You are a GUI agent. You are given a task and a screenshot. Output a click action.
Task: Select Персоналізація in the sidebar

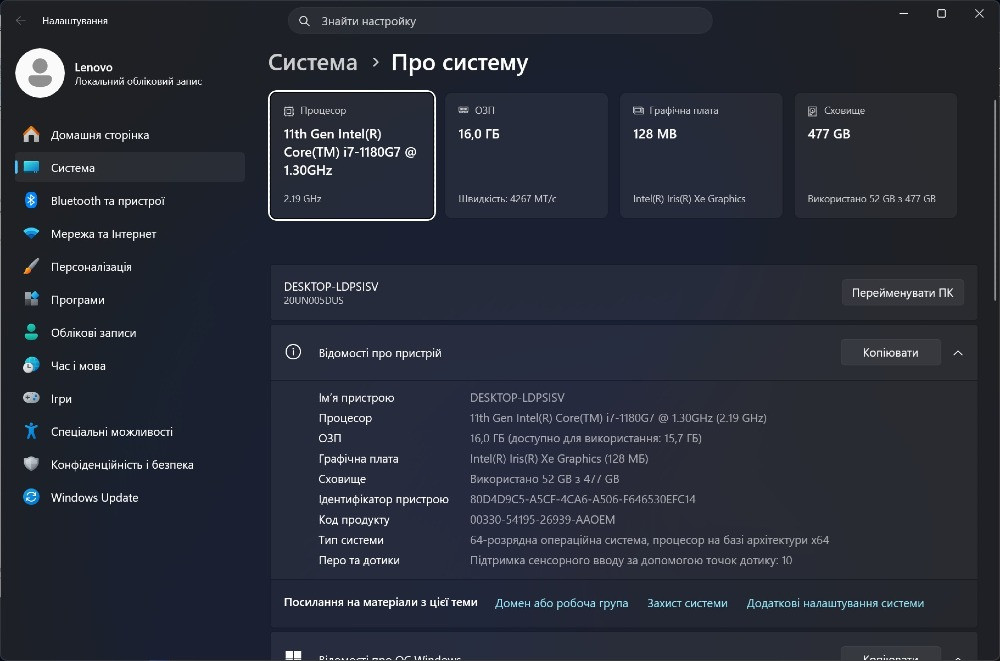[x=130, y=267]
